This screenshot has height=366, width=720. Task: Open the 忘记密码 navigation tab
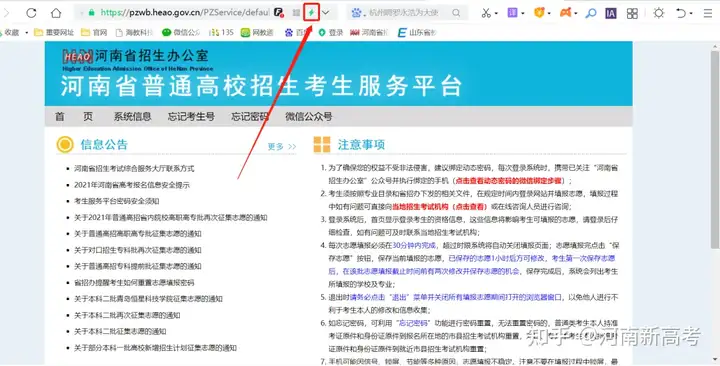click(x=250, y=117)
